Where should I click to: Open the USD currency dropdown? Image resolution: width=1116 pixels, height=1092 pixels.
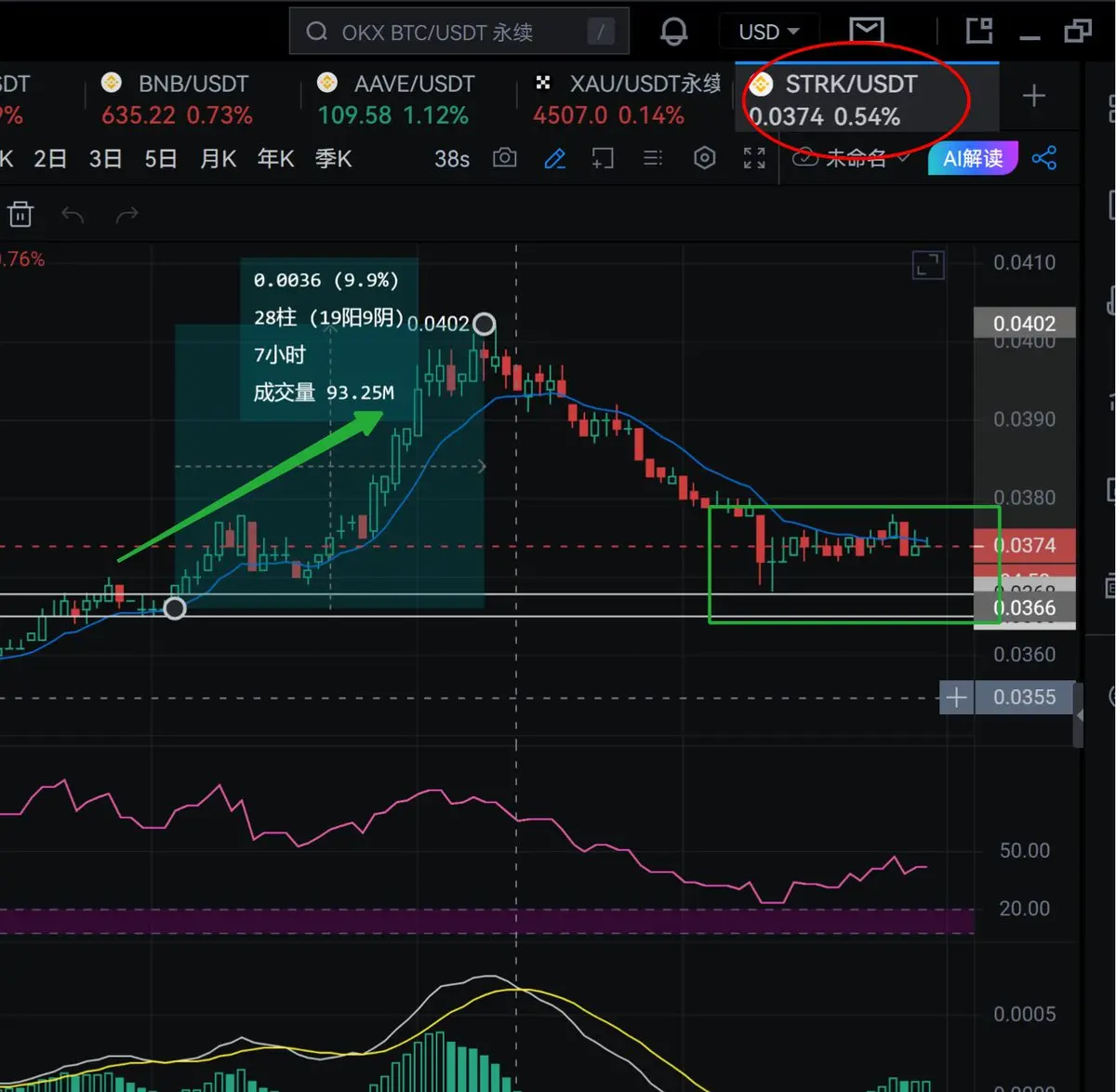tap(768, 32)
